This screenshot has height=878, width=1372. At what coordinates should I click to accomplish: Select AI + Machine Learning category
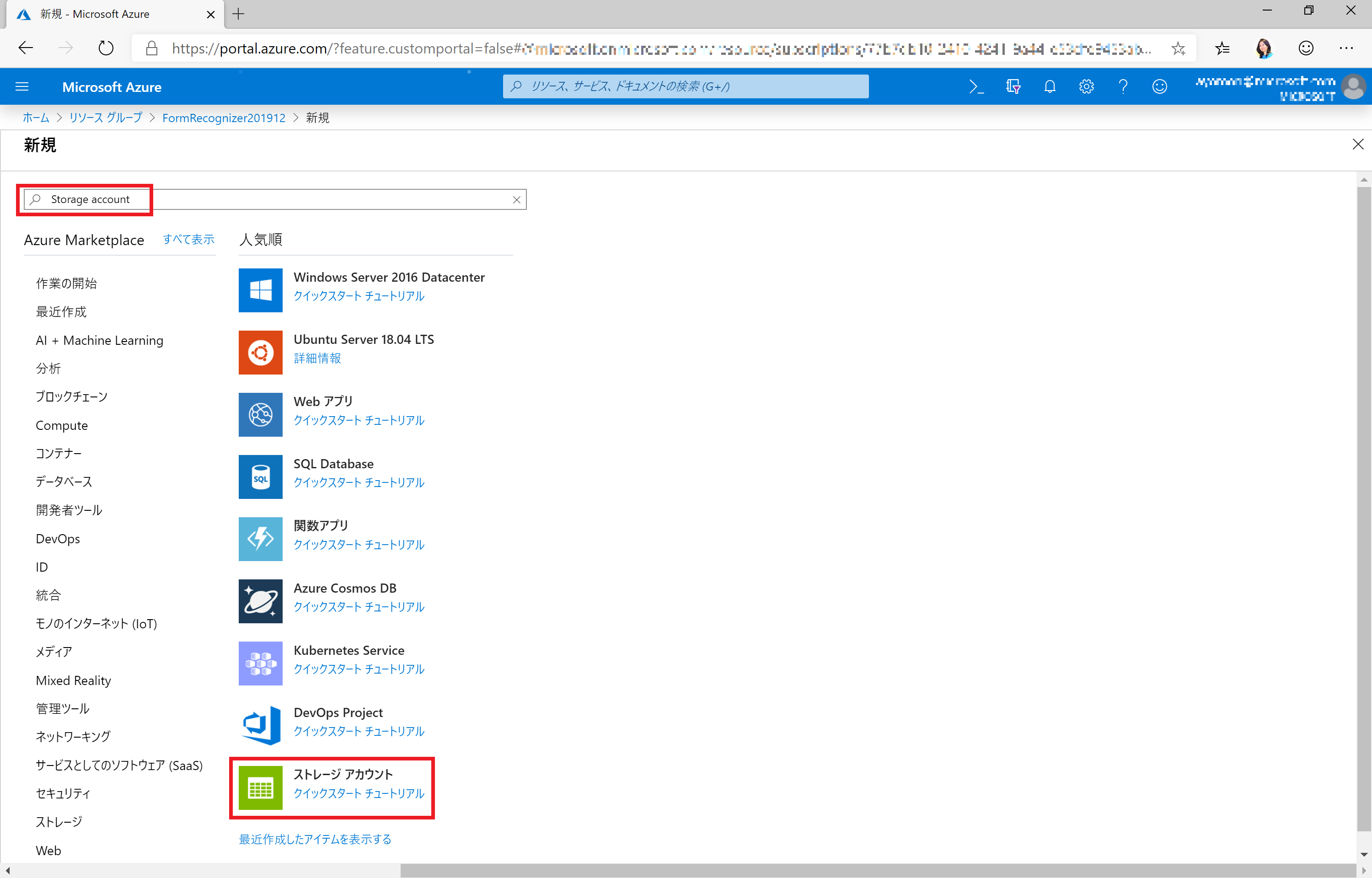coord(99,340)
